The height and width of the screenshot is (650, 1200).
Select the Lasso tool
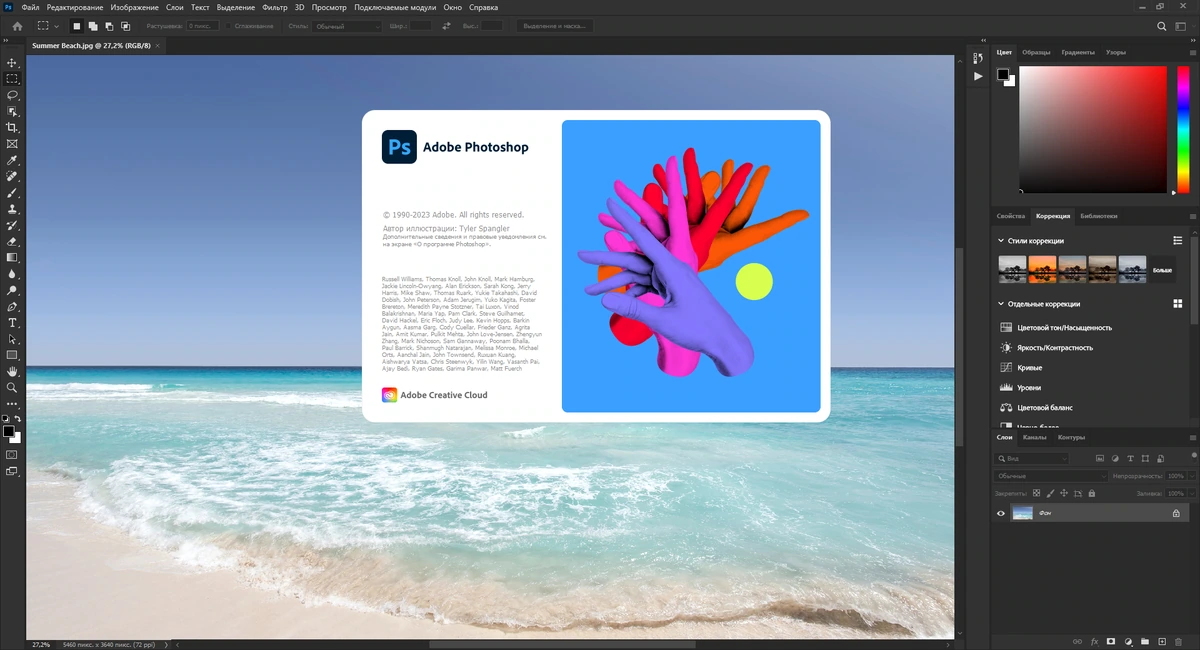[12, 95]
